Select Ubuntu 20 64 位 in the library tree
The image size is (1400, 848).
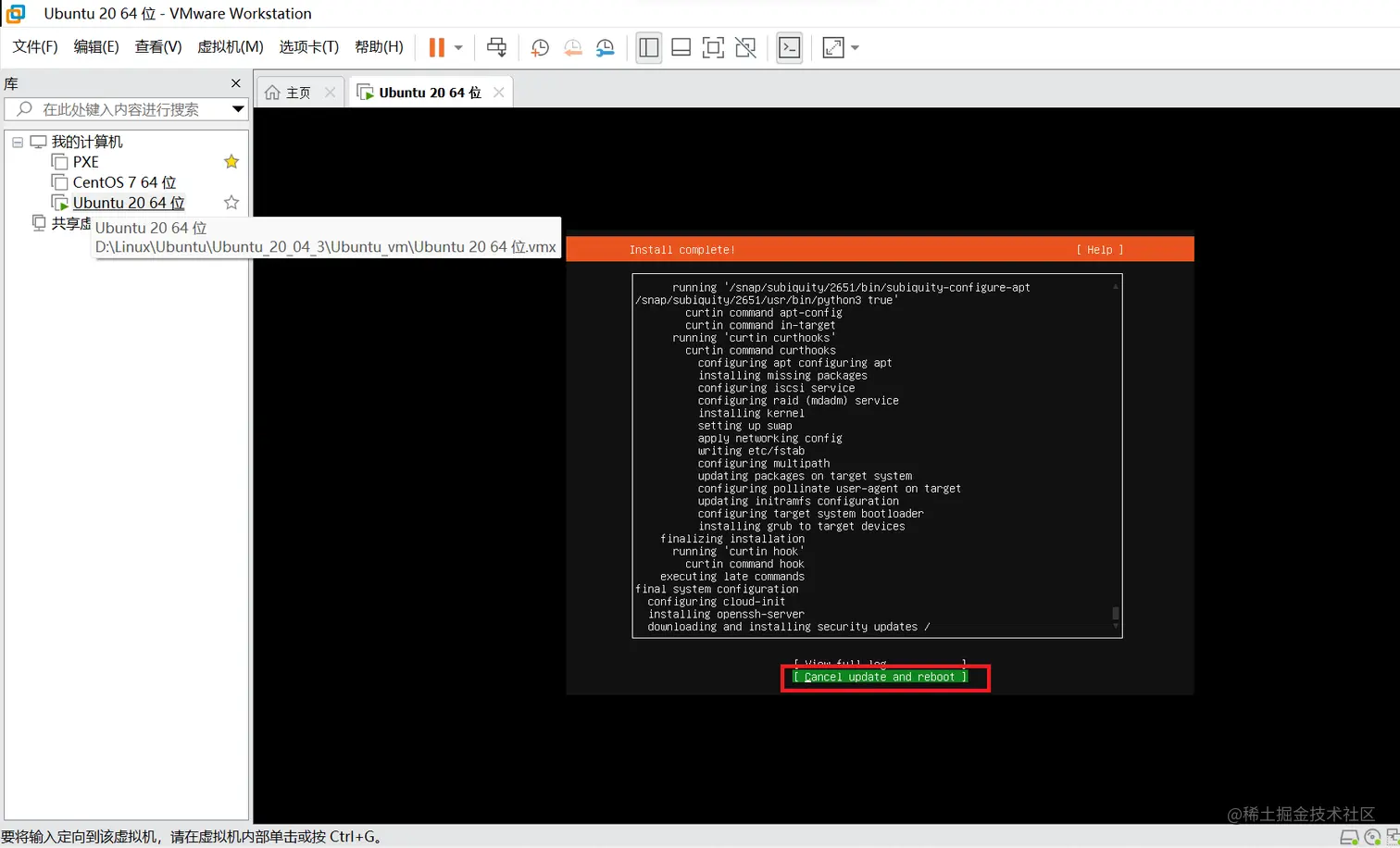[x=129, y=203]
